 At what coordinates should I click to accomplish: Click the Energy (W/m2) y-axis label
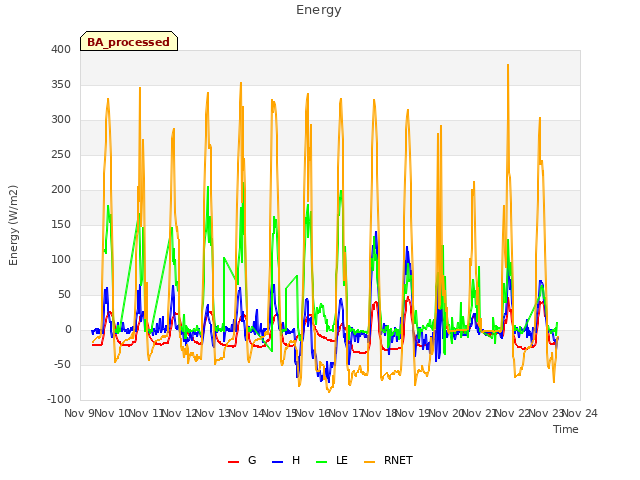pyautogui.click(x=13, y=225)
